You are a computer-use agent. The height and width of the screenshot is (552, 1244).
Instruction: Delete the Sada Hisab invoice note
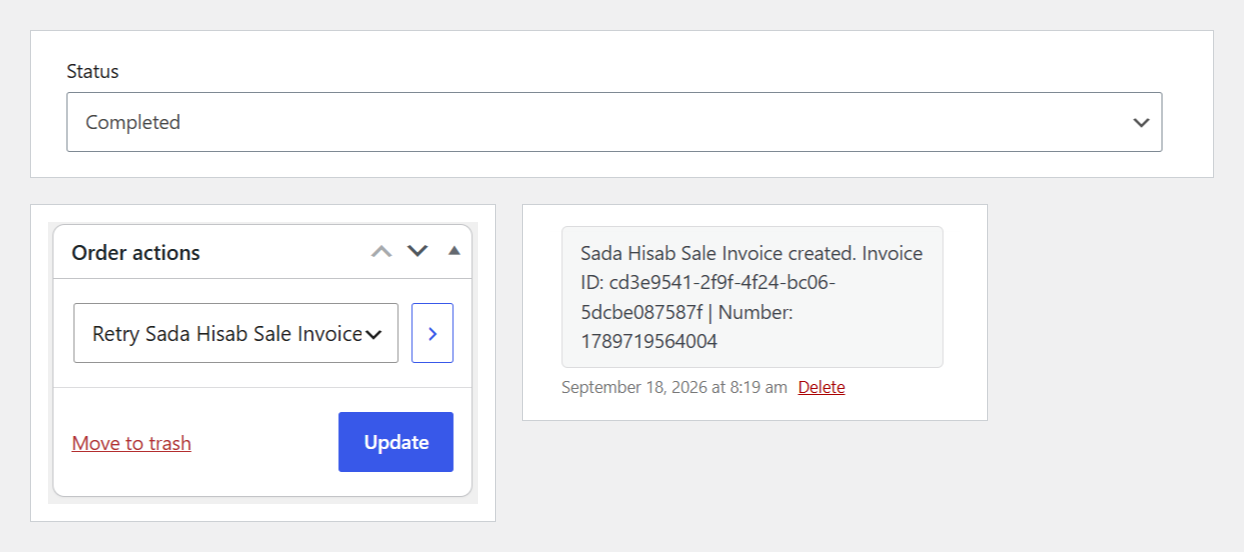click(821, 387)
